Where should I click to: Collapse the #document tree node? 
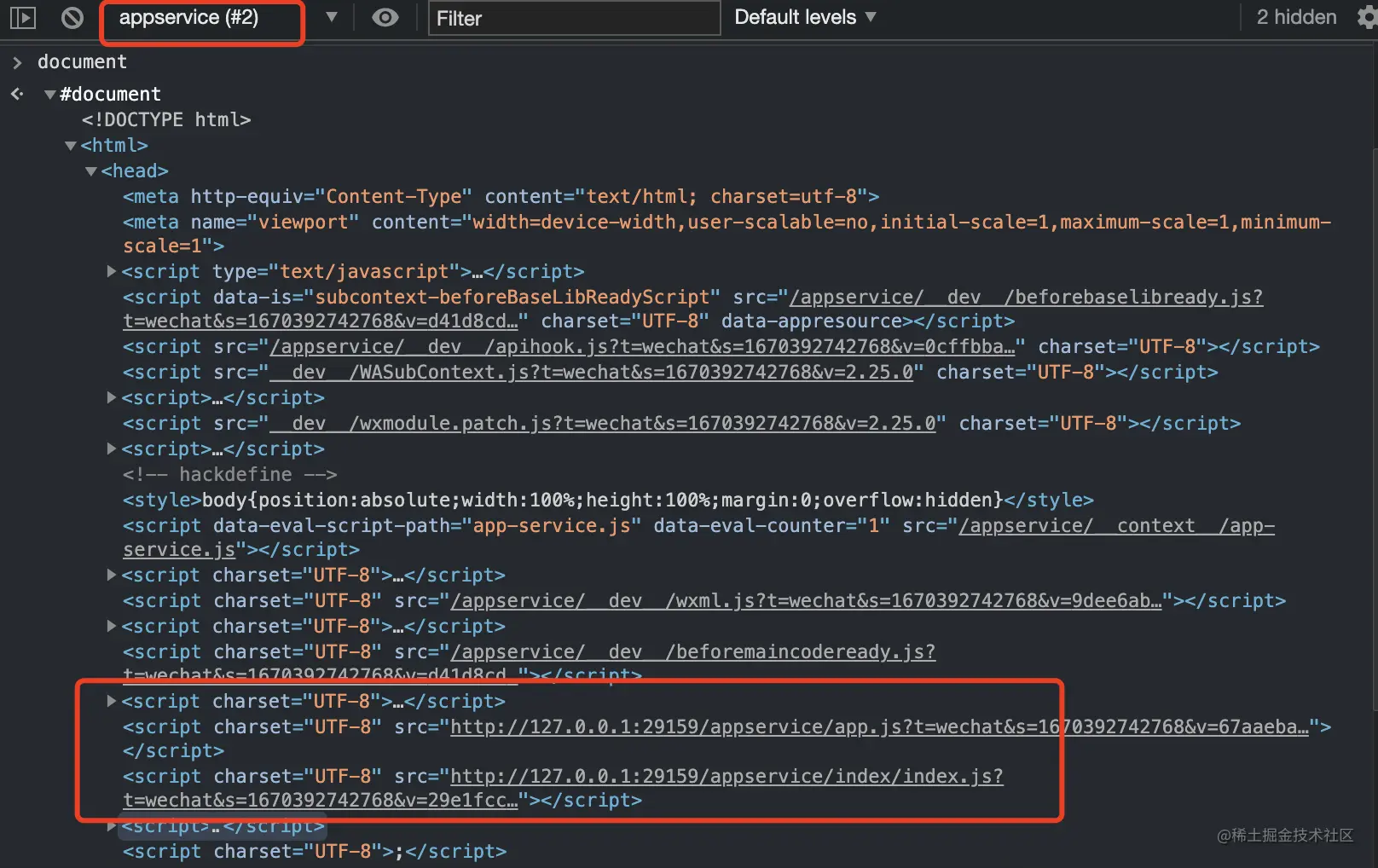pyautogui.click(x=49, y=95)
